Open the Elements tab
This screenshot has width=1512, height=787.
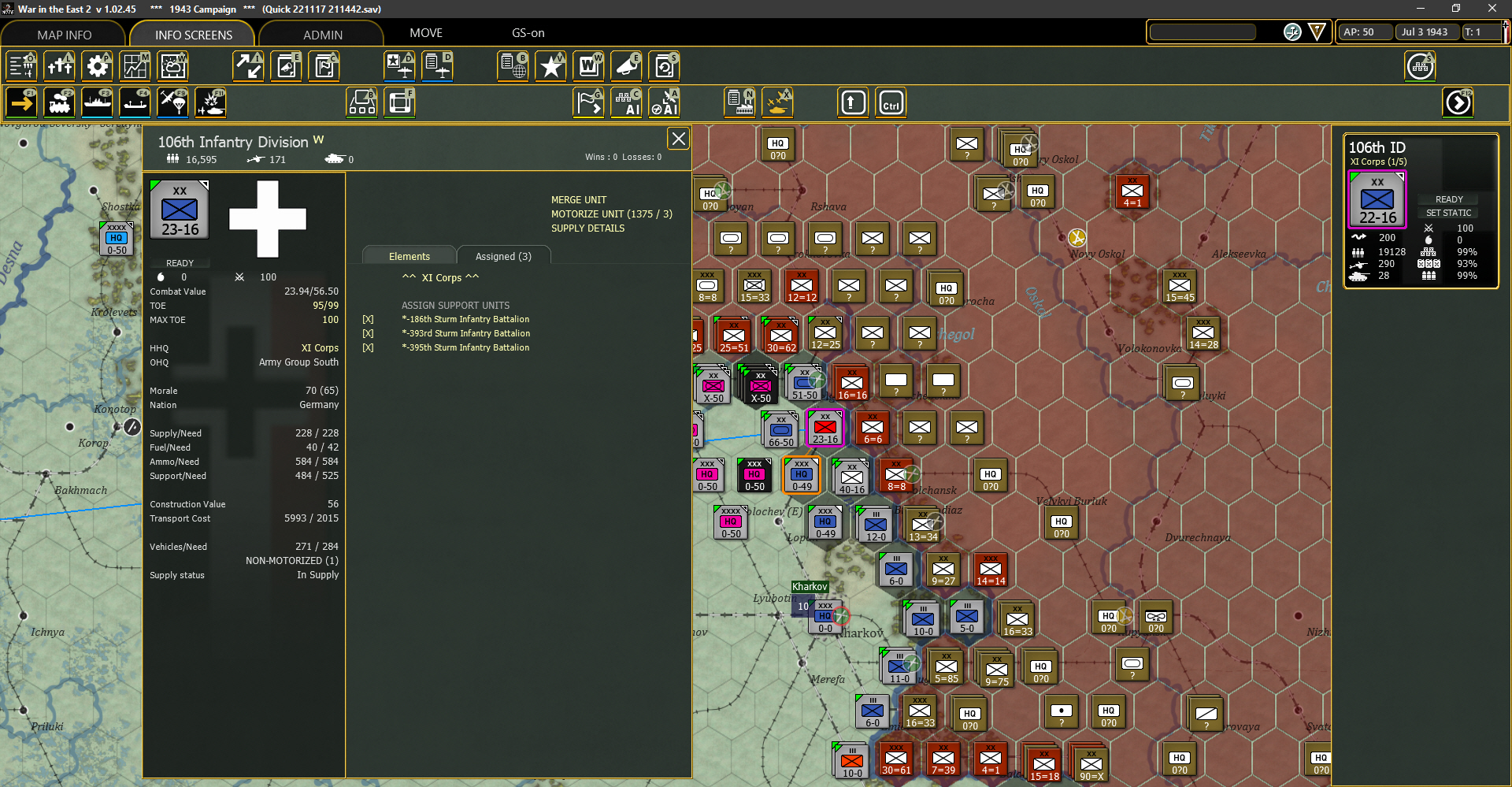(409, 256)
